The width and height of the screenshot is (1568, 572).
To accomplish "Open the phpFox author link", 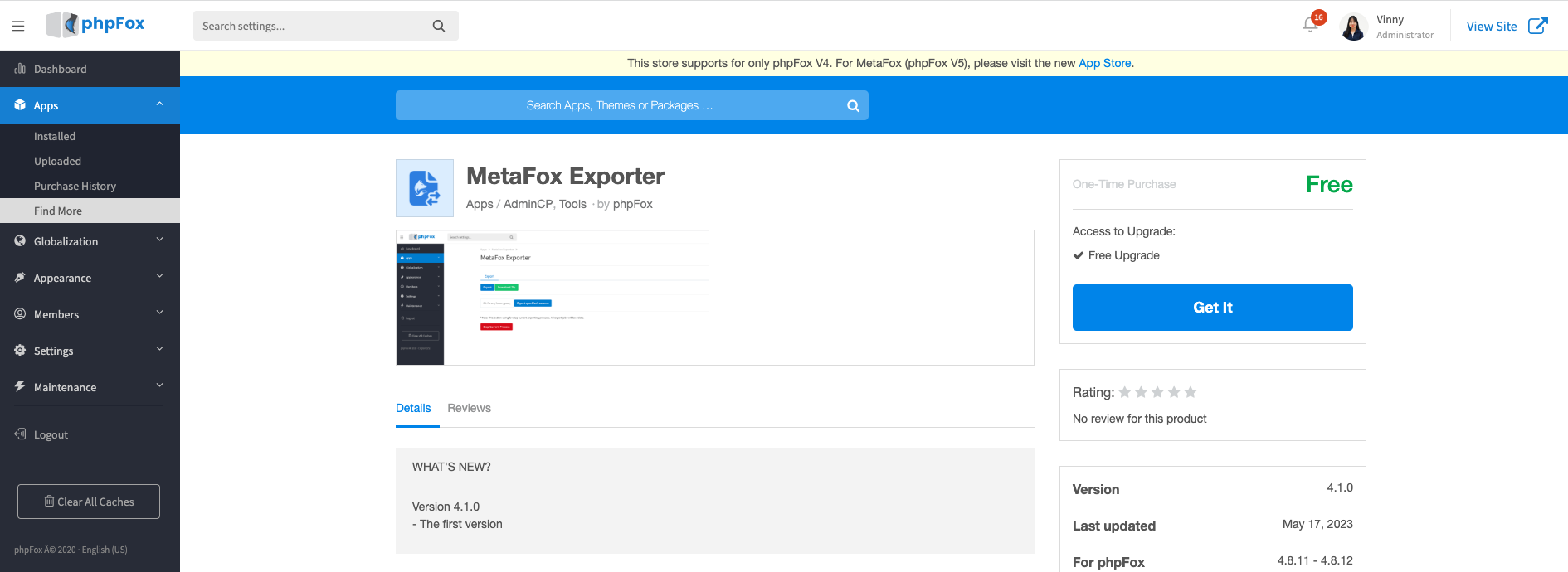I will [633, 204].
